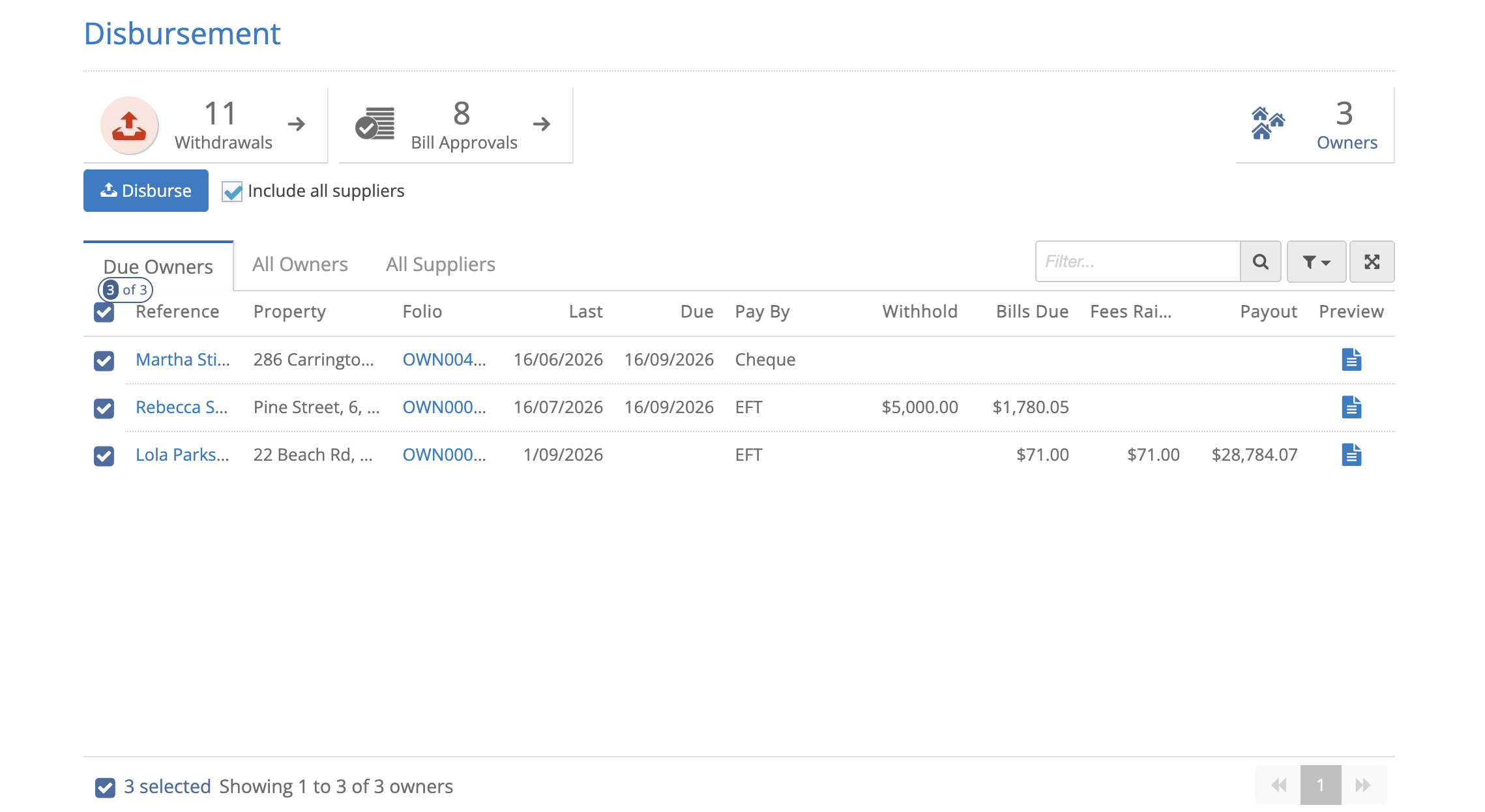
Task: Open Rebecca's OWN000... folio link
Action: (444, 407)
